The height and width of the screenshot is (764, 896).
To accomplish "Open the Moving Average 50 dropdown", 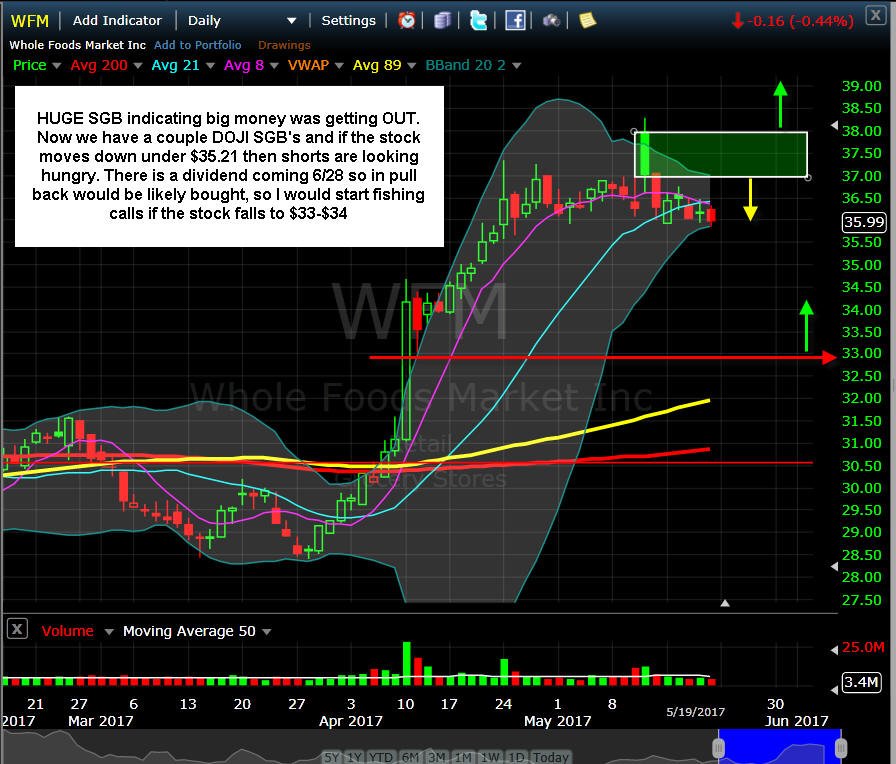I will click(x=266, y=631).
